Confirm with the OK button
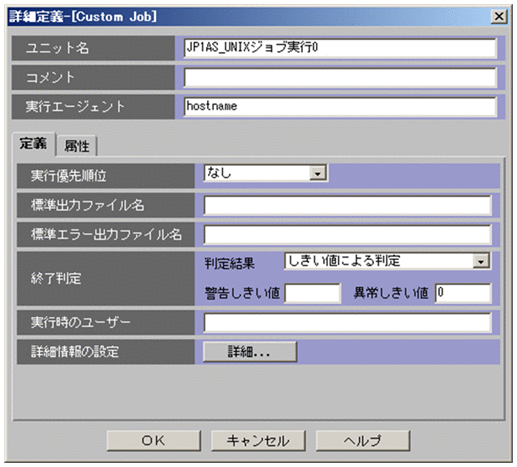 (154, 441)
